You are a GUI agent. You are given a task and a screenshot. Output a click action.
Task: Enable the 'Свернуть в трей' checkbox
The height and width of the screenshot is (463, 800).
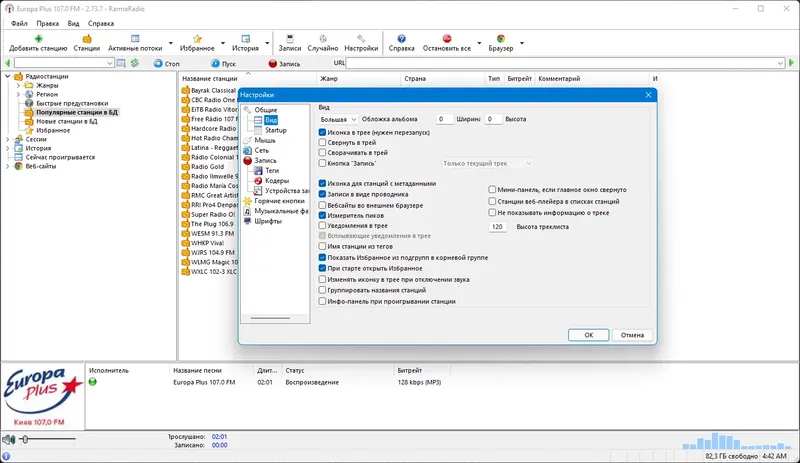[x=322, y=142]
